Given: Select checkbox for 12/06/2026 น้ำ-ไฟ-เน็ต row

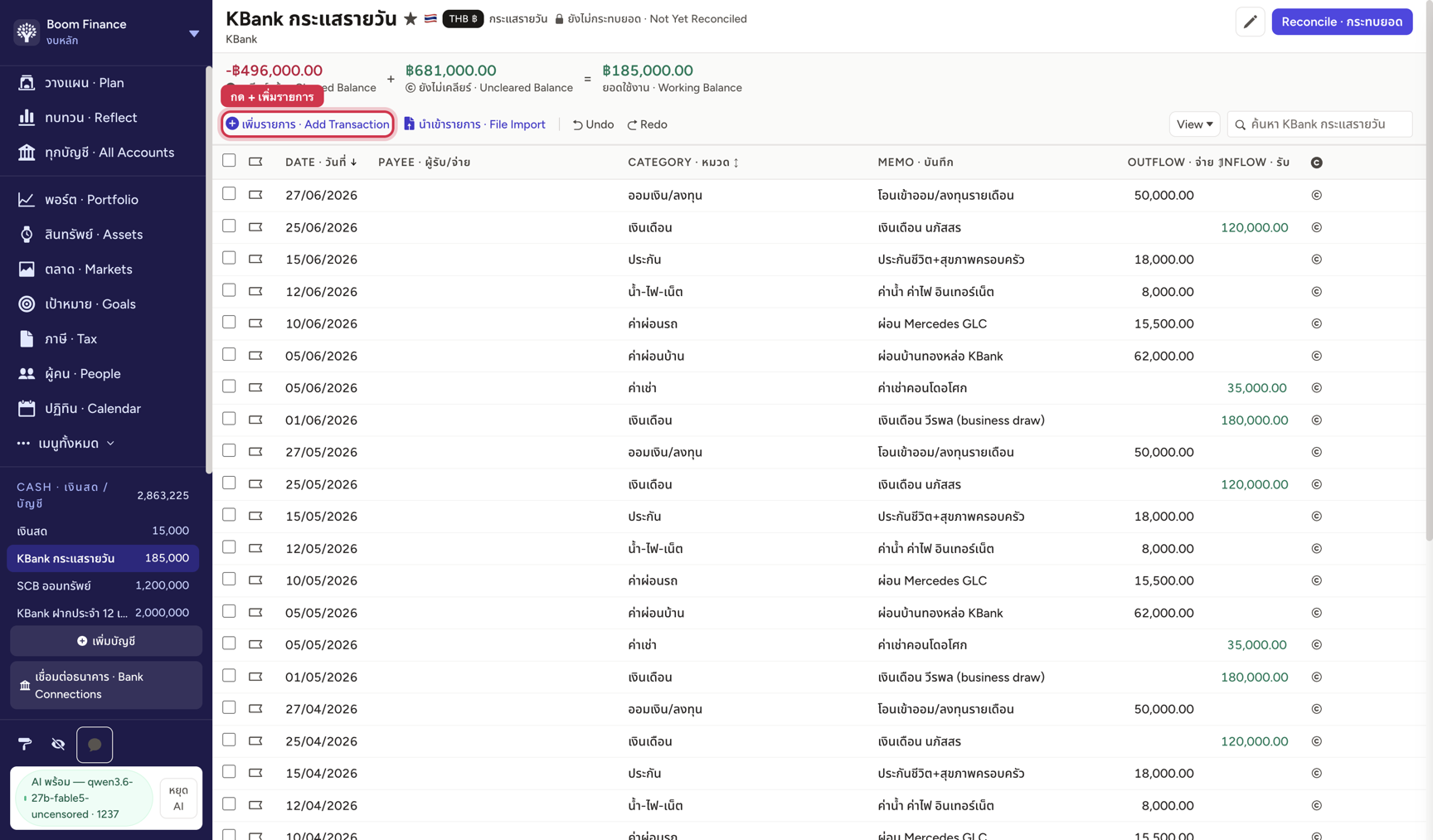Looking at the screenshot, I should click(229, 290).
